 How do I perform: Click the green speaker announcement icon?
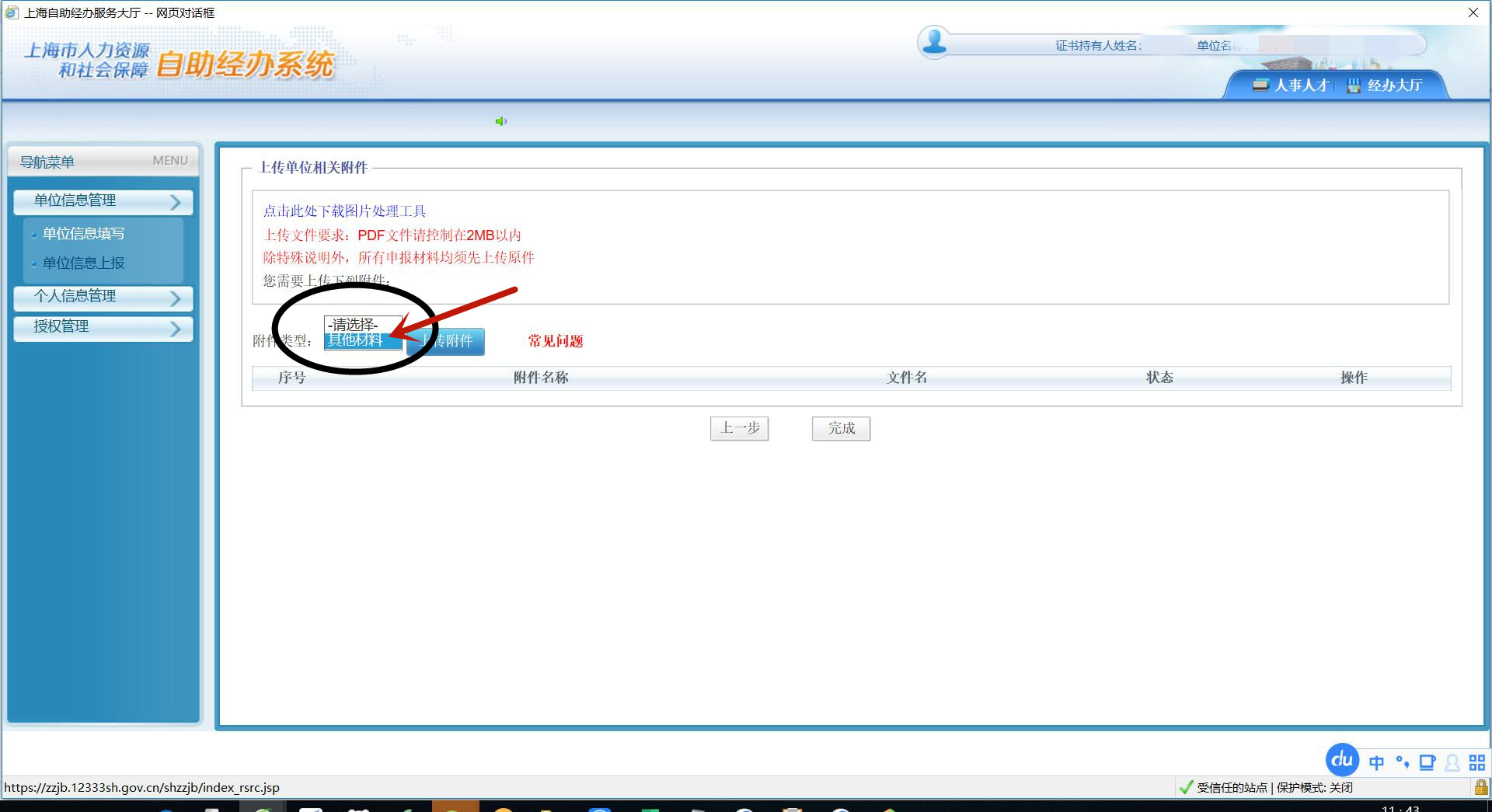point(500,121)
